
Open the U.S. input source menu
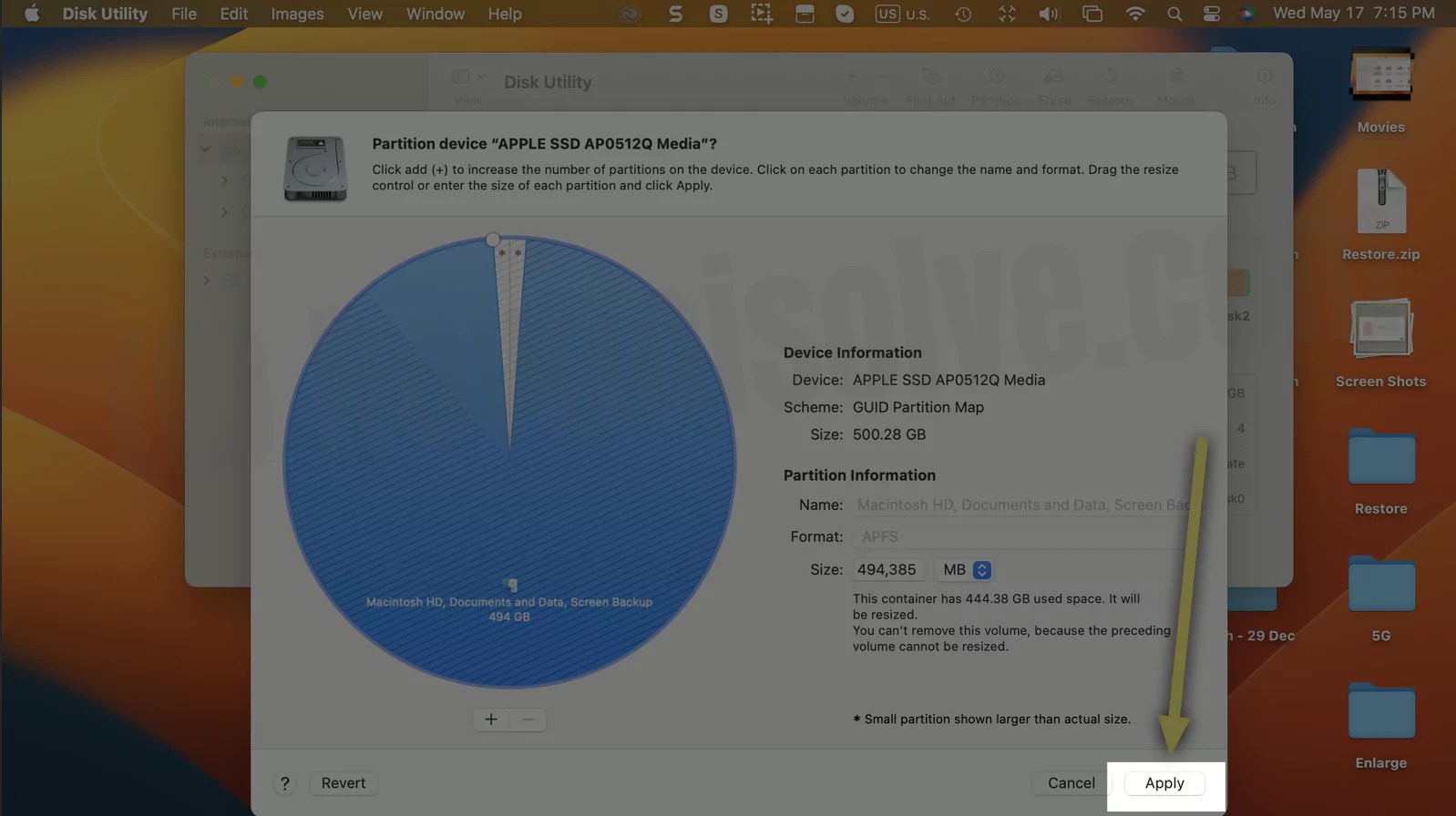point(902,14)
